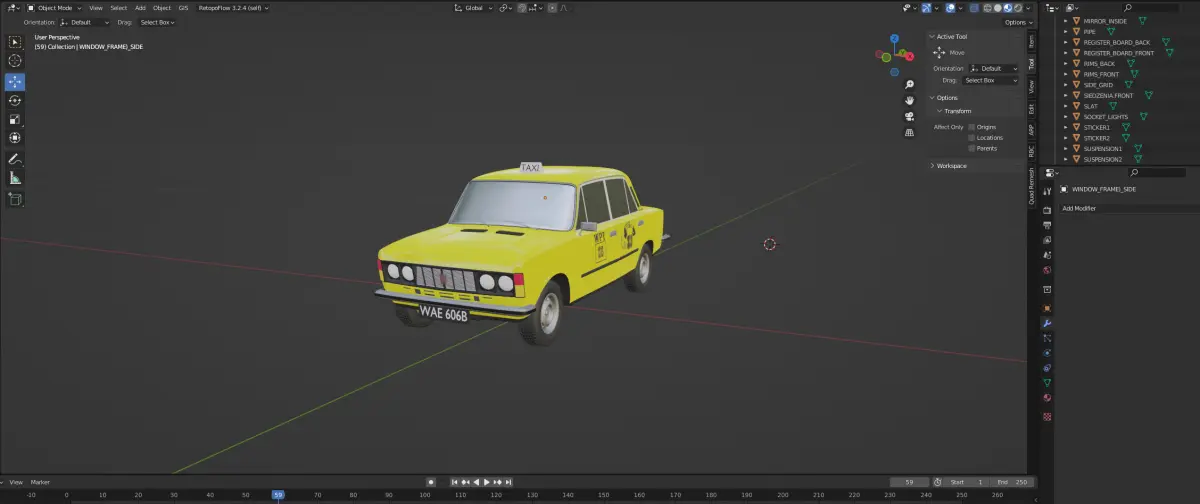Screen dimensions: 1200x504
Task: Select the Annotate tool in left toolbar
Action: 15,159
